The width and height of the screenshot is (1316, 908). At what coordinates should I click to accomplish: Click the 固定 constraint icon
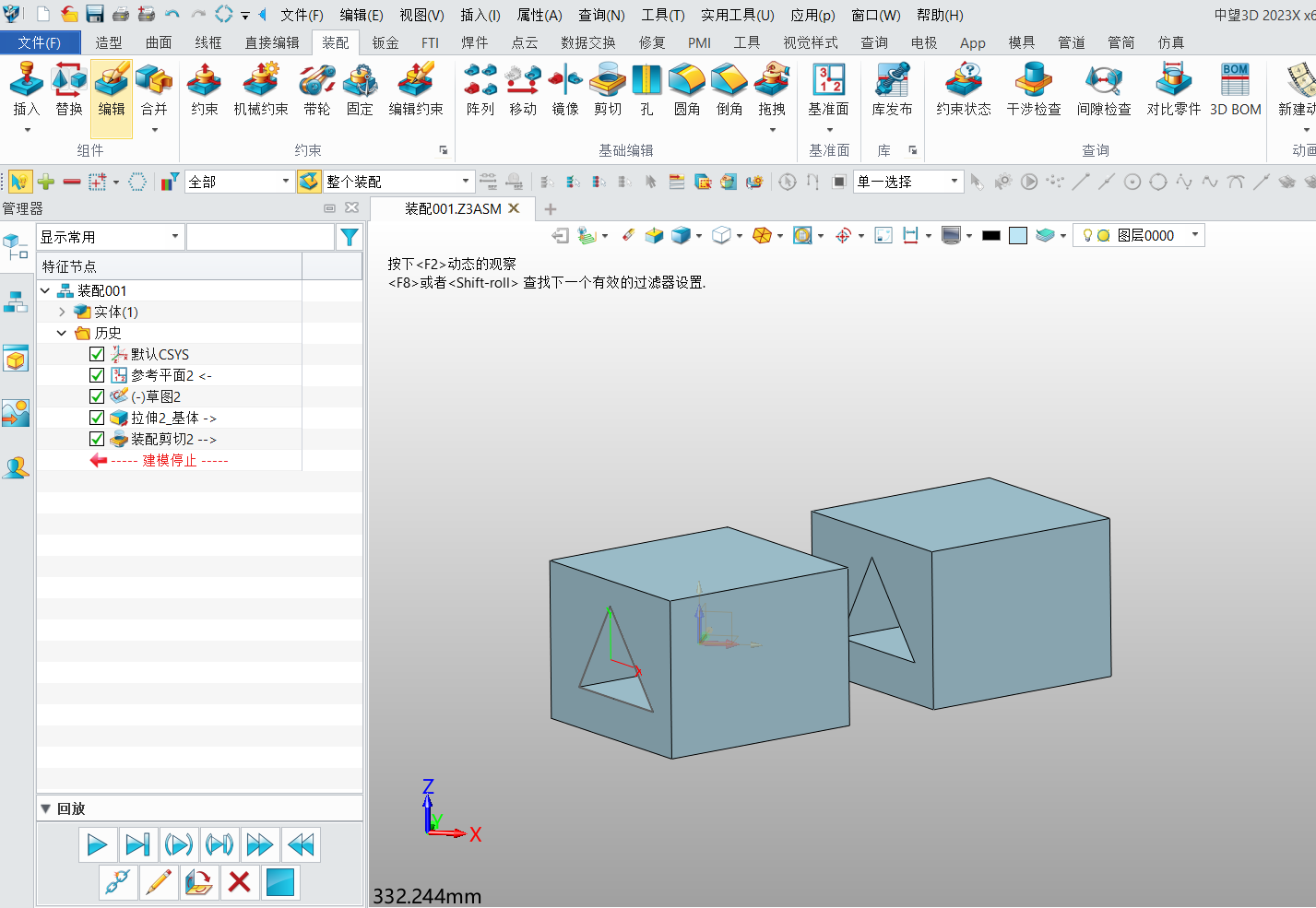tap(360, 81)
